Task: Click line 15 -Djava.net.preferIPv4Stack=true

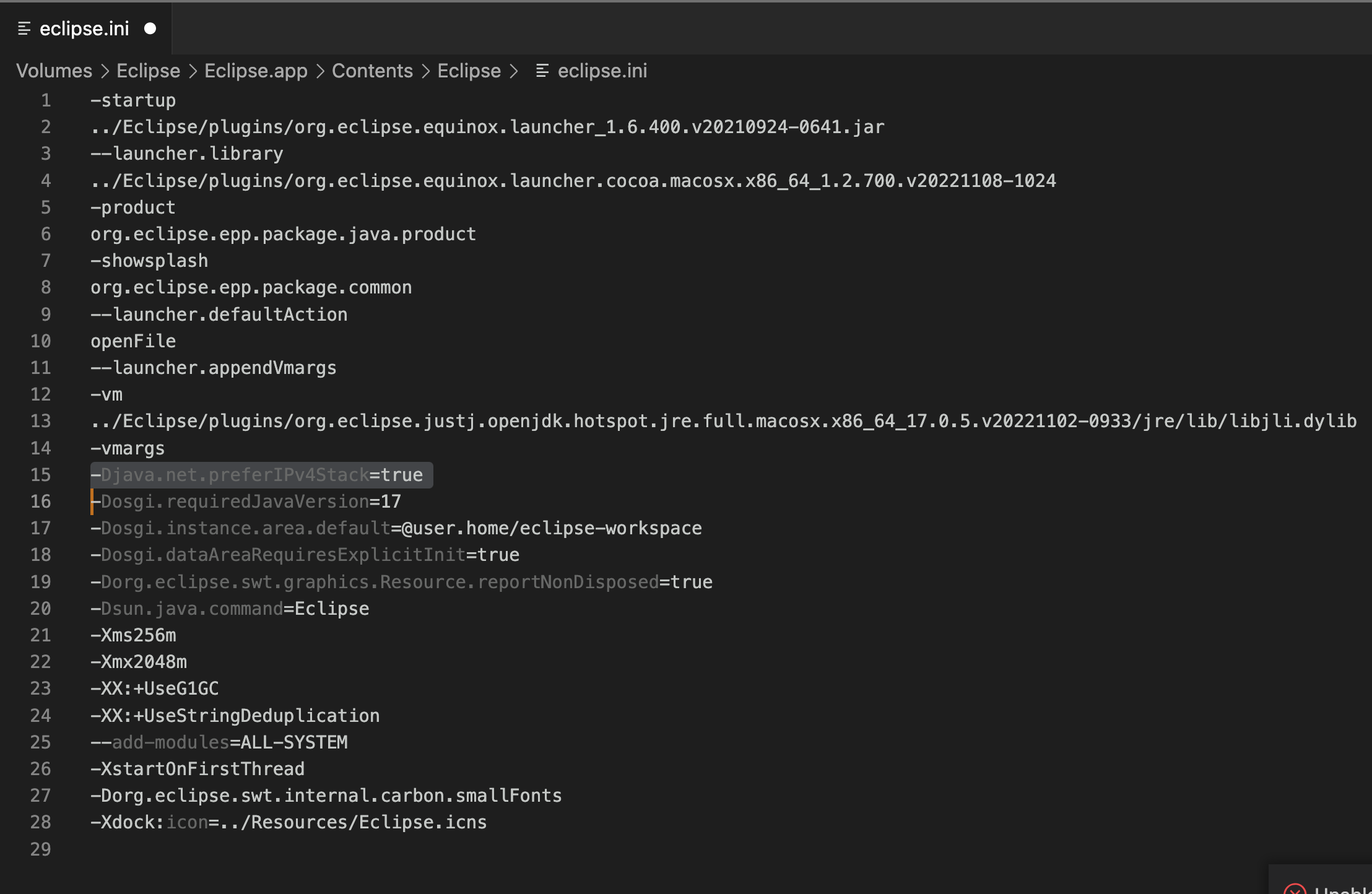Action: 258,474
